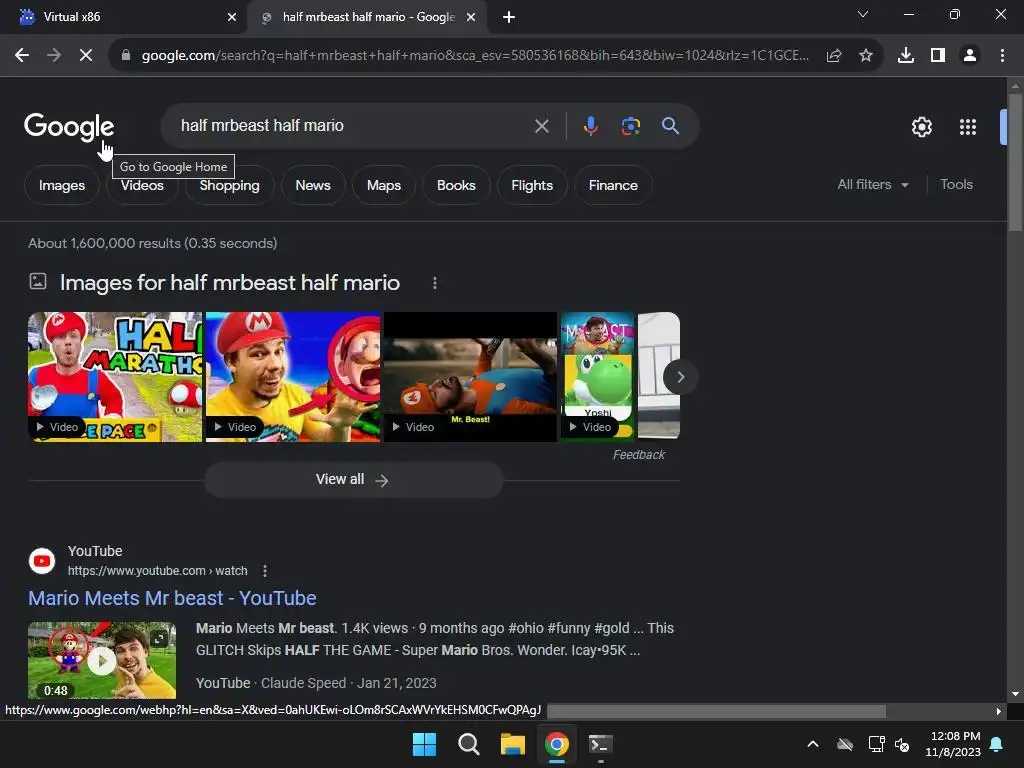The height and width of the screenshot is (768, 1024).
Task: Clear the search box with the X icon
Action: point(541,126)
